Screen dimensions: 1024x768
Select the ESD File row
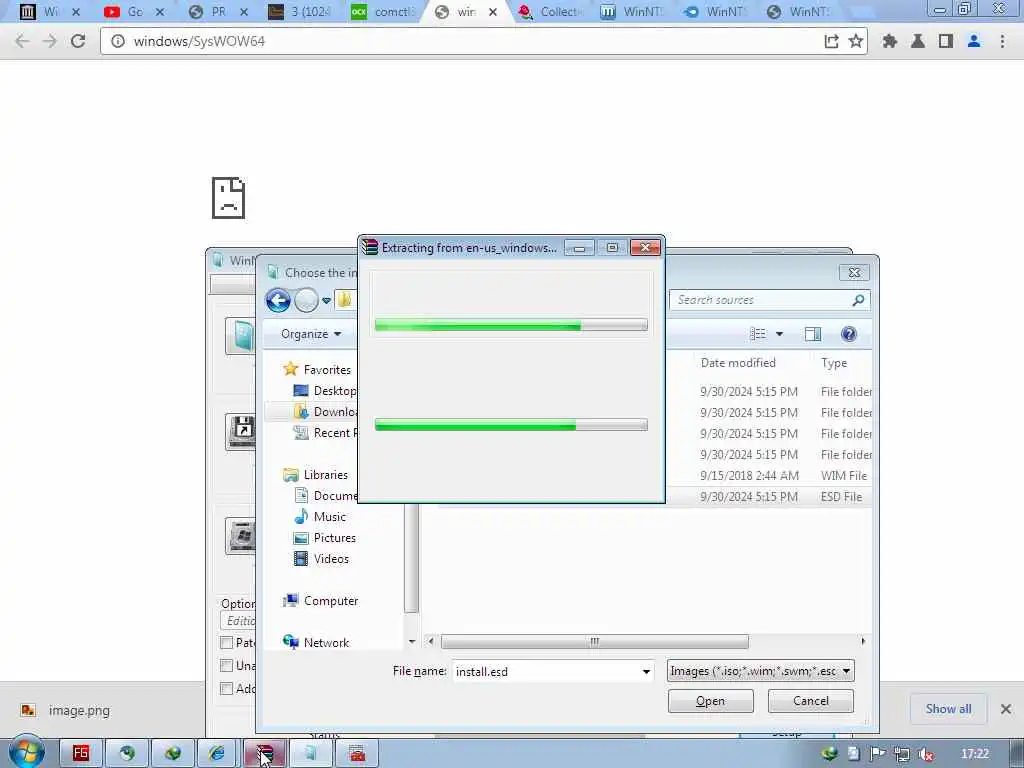pyautogui.click(x=769, y=496)
